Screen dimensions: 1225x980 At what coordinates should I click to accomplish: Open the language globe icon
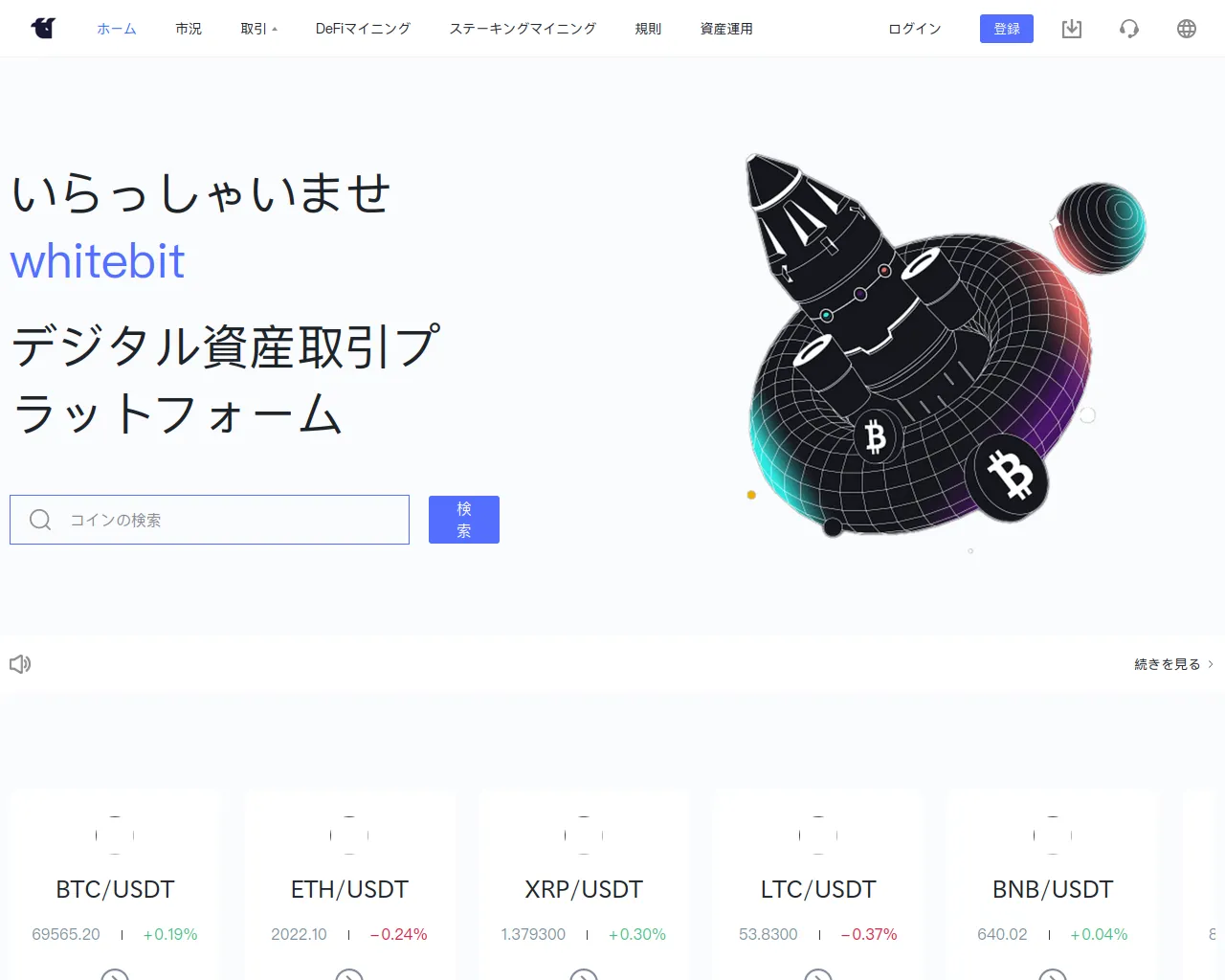click(x=1187, y=29)
